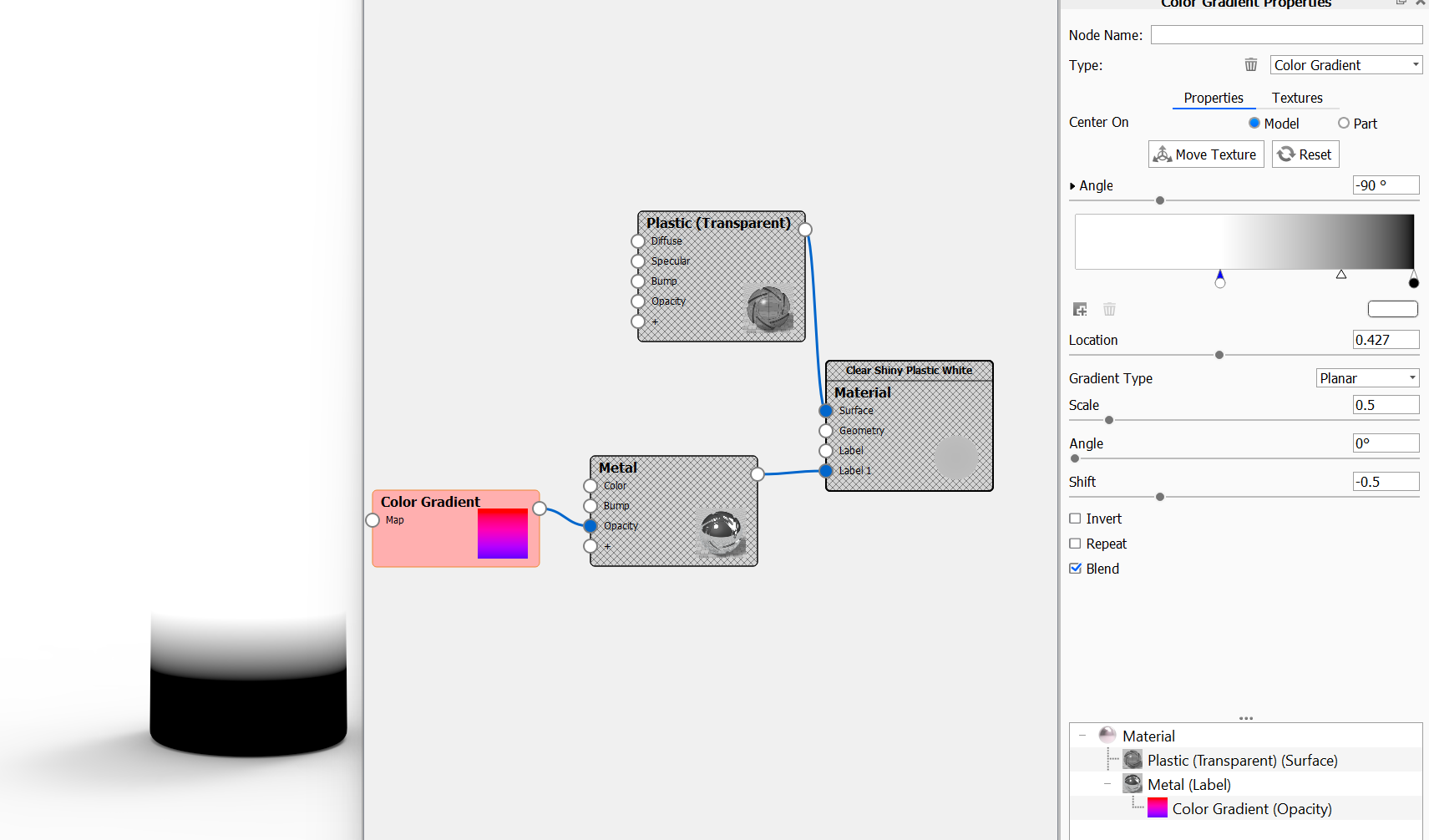Screen dimensions: 1429x840
Task: Click the Material node gray preview sphere
Action: coord(955,458)
